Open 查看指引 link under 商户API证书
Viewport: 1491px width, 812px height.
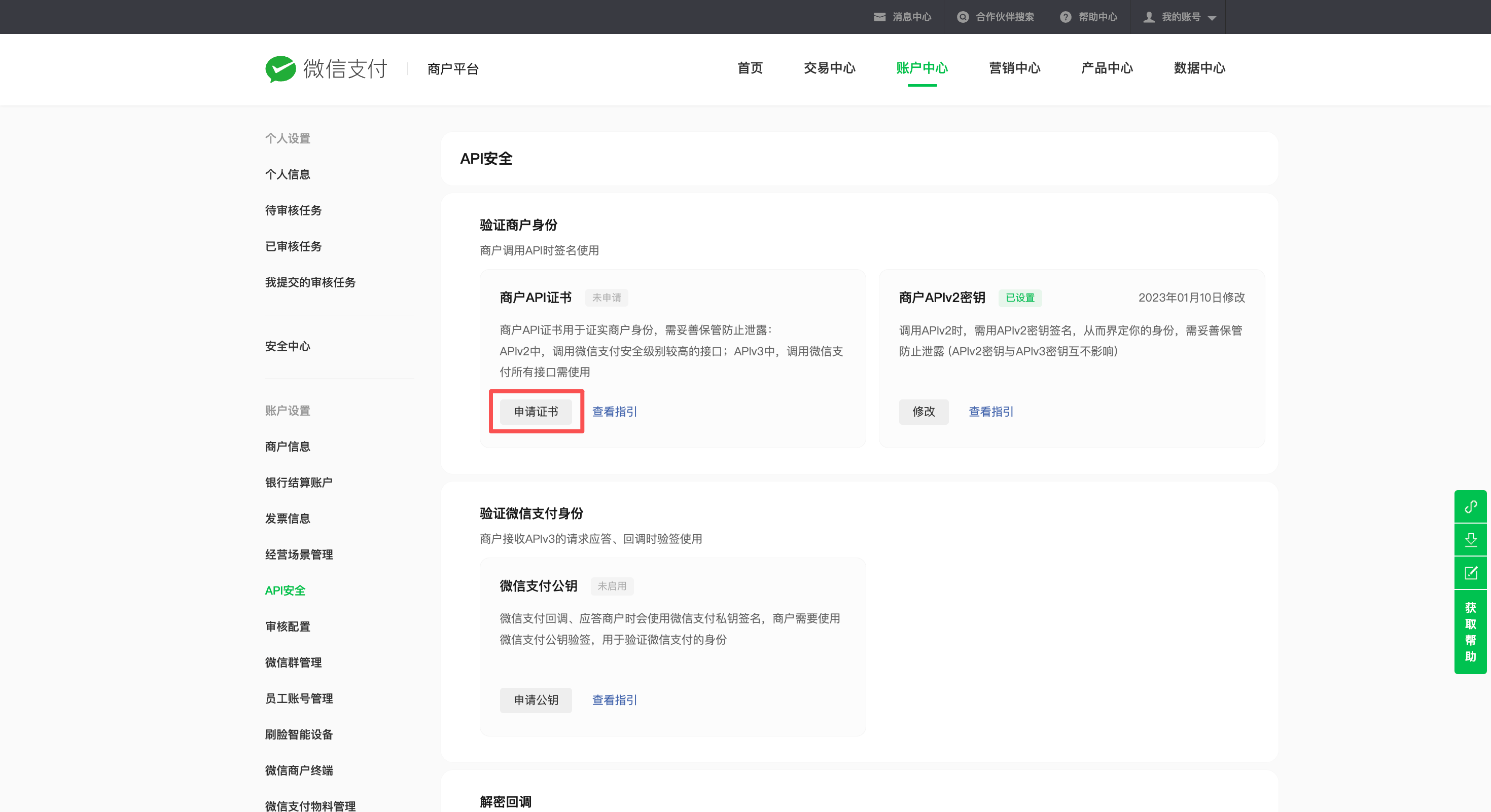click(614, 411)
